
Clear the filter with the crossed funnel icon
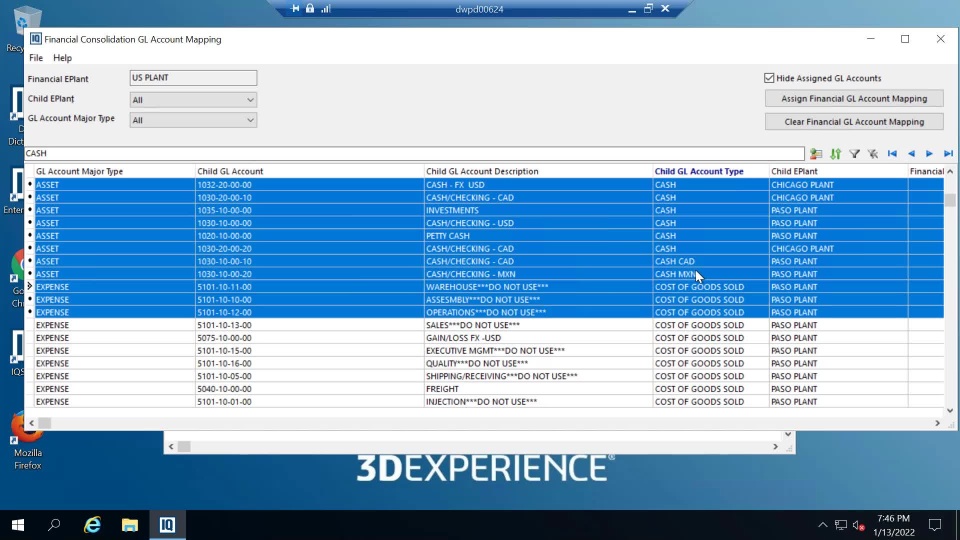pyautogui.click(x=873, y=154)
